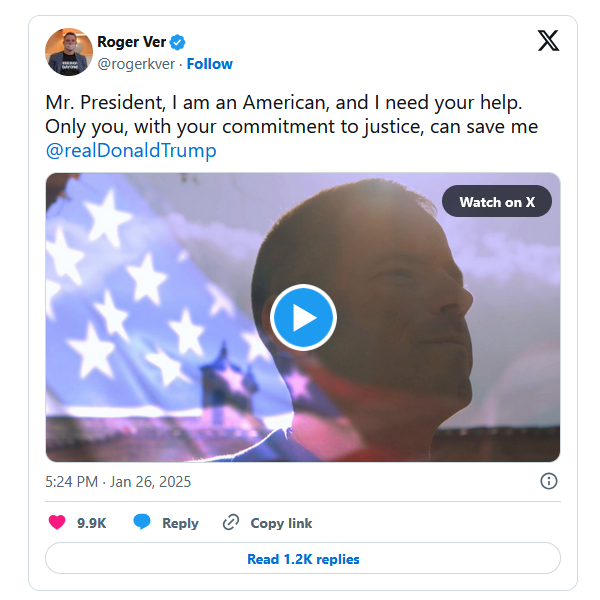This screenshot has height=600, width=600.
Task: Click the Reply text label
Action: (180, 523)
